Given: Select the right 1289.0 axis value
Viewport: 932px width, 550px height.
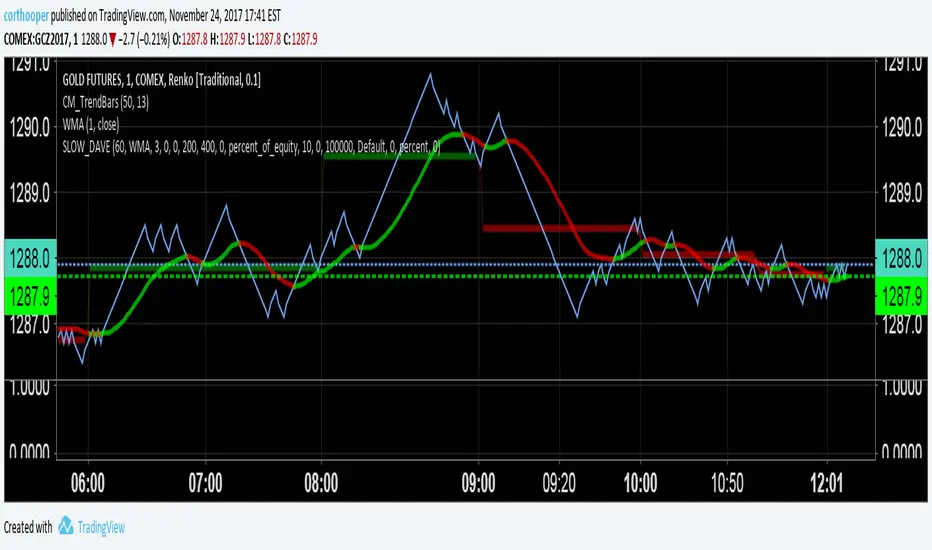Looking at the screenshot, I should point(902,193).
